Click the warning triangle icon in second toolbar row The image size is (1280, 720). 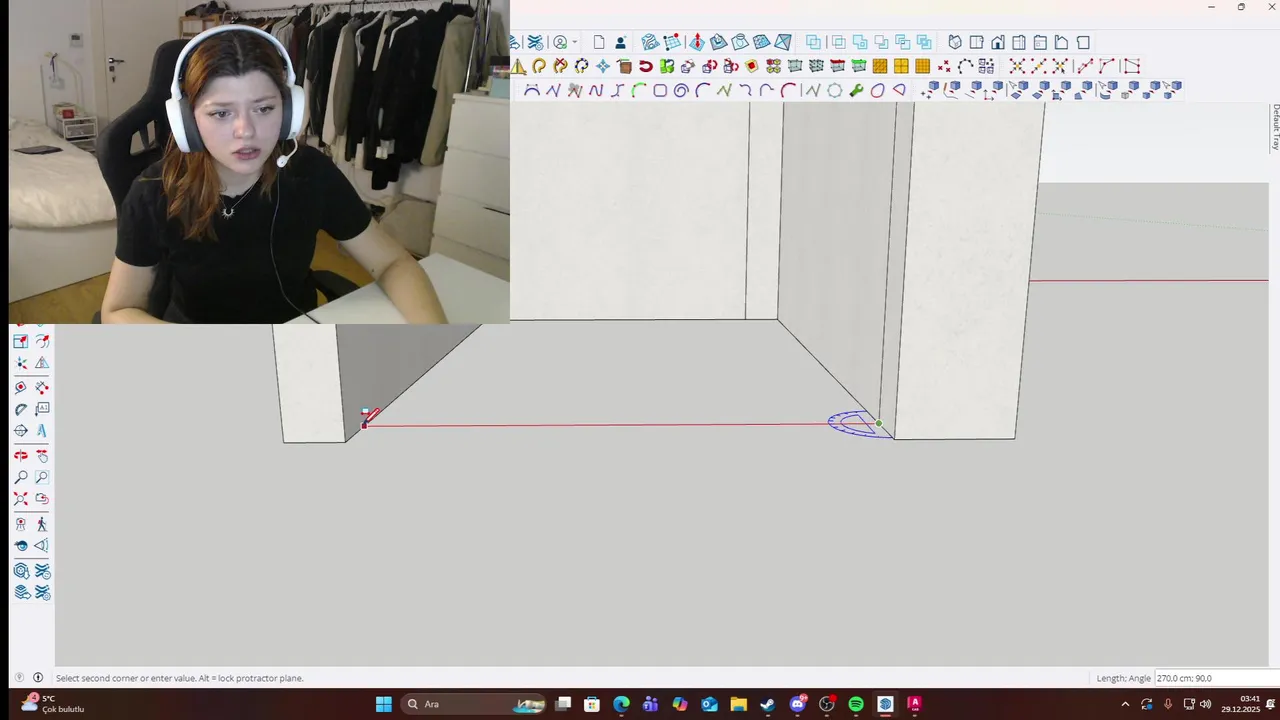(x=518, y=66)
